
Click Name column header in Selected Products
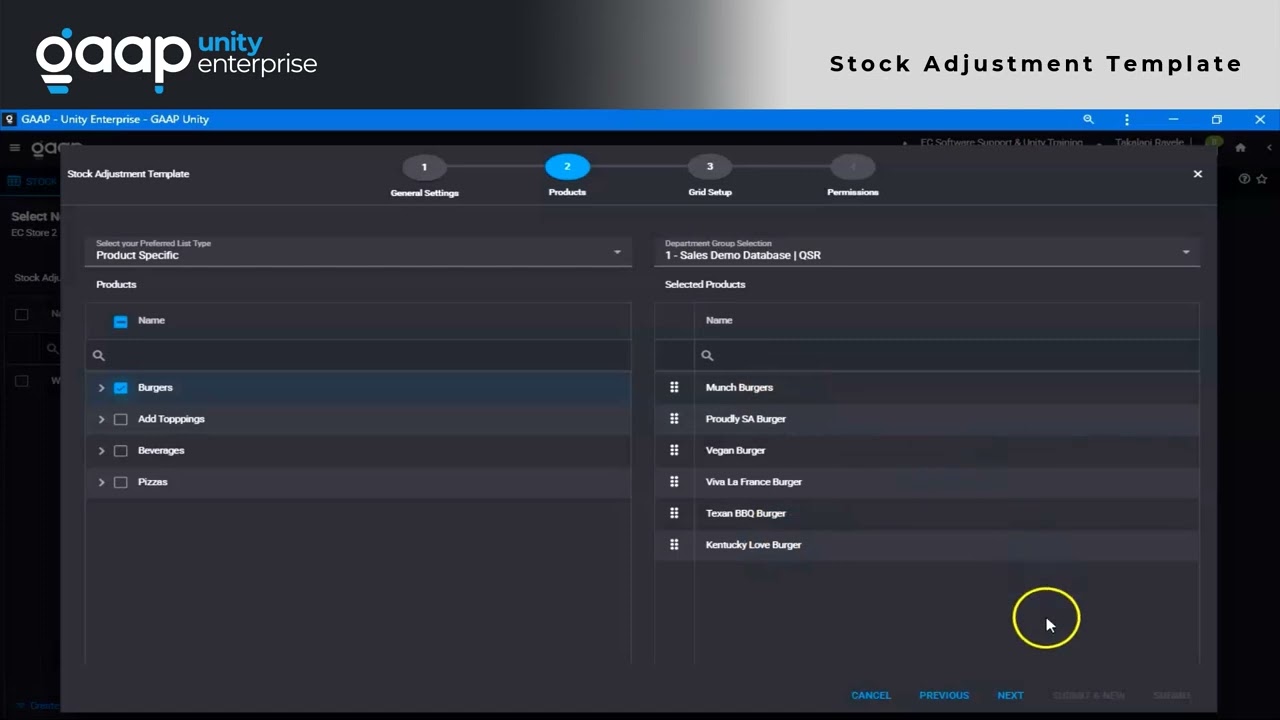pyautogui.click(x=719, y=321)
